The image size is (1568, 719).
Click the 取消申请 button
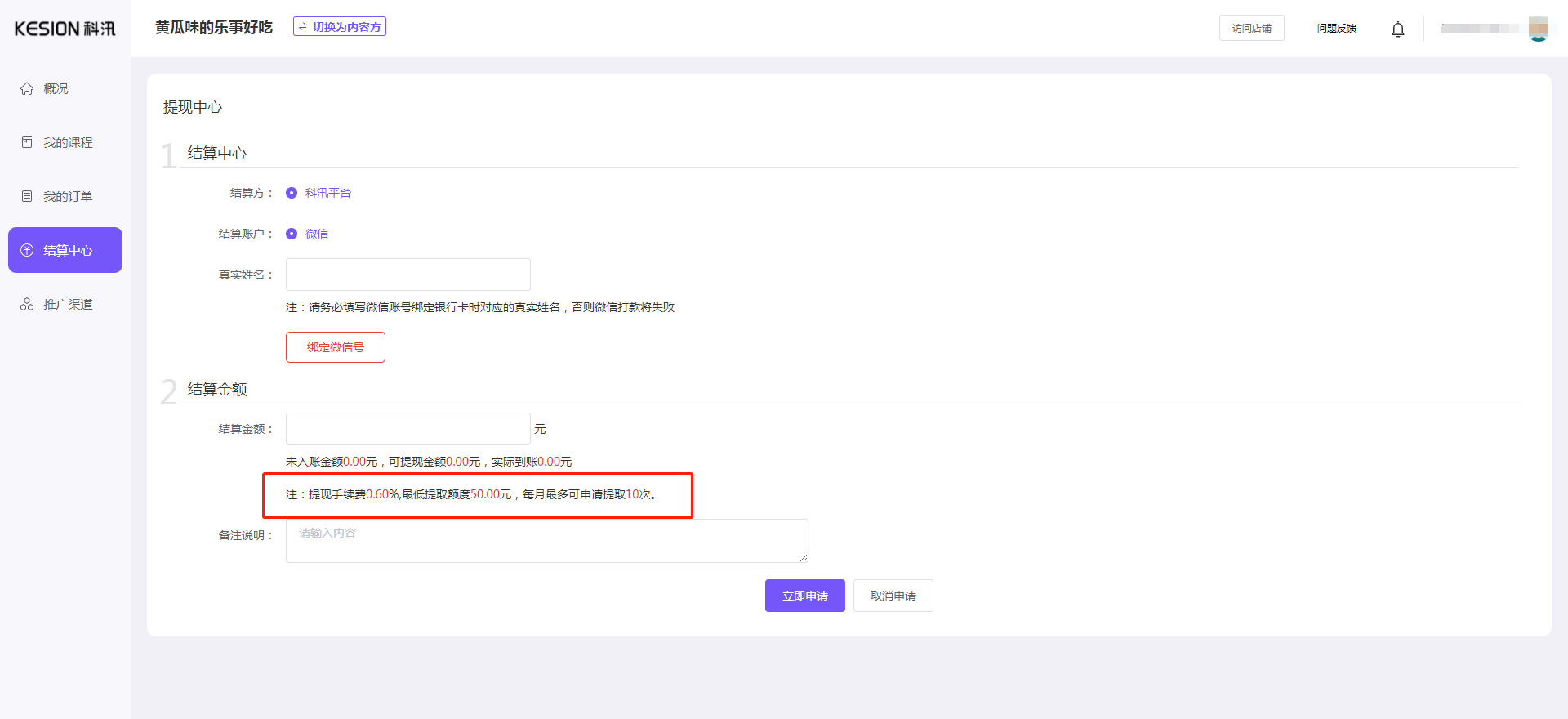click(893, 596)
